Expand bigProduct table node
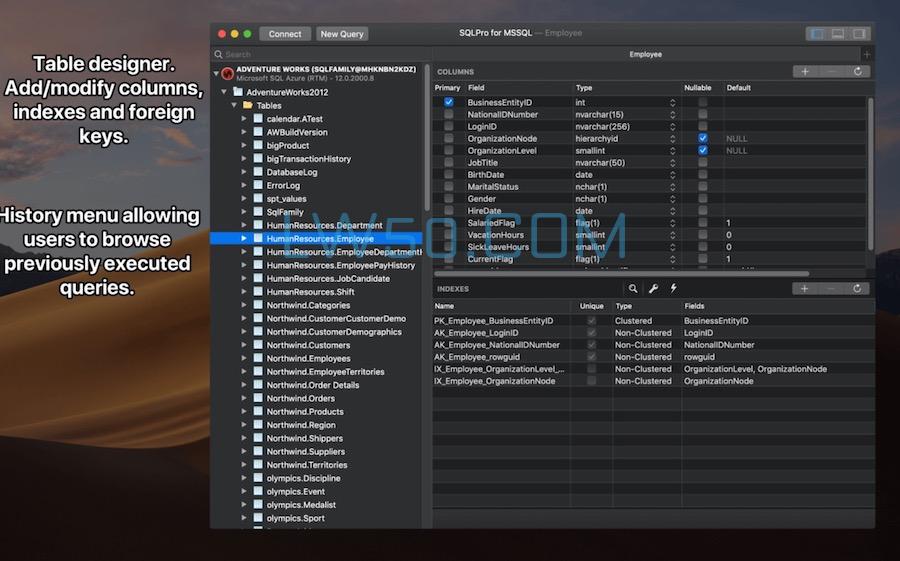Image resolution: width=900 pixels, height=561 pixels. (244, 145)
